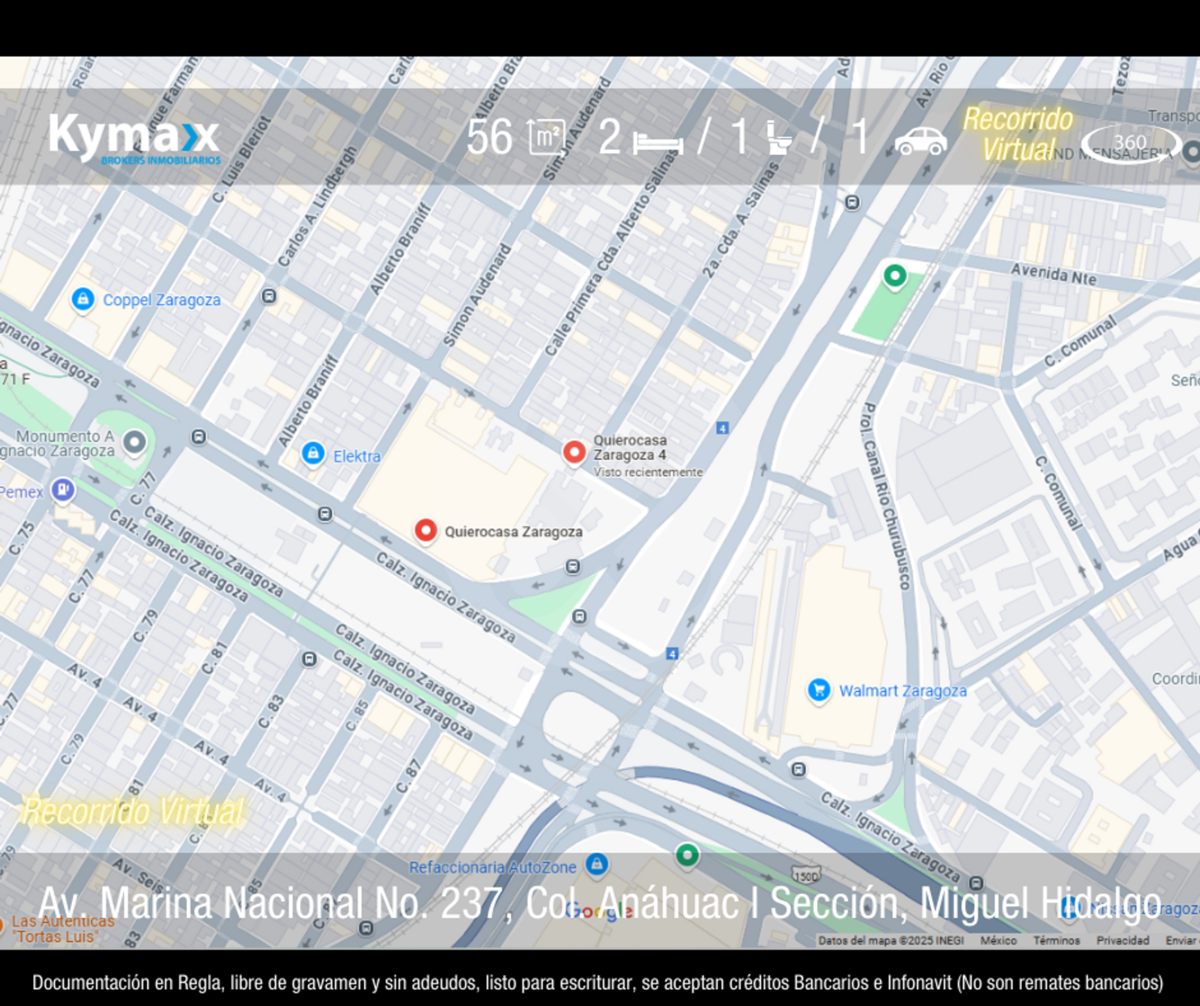Click the bathroom toilet icon

click(780, 137)
